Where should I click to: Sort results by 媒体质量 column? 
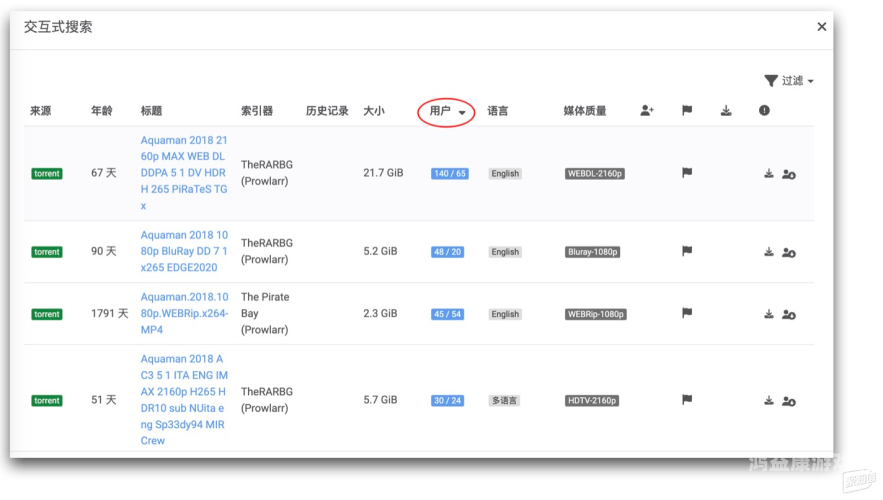pyautogui.click(x=584, y=111)
